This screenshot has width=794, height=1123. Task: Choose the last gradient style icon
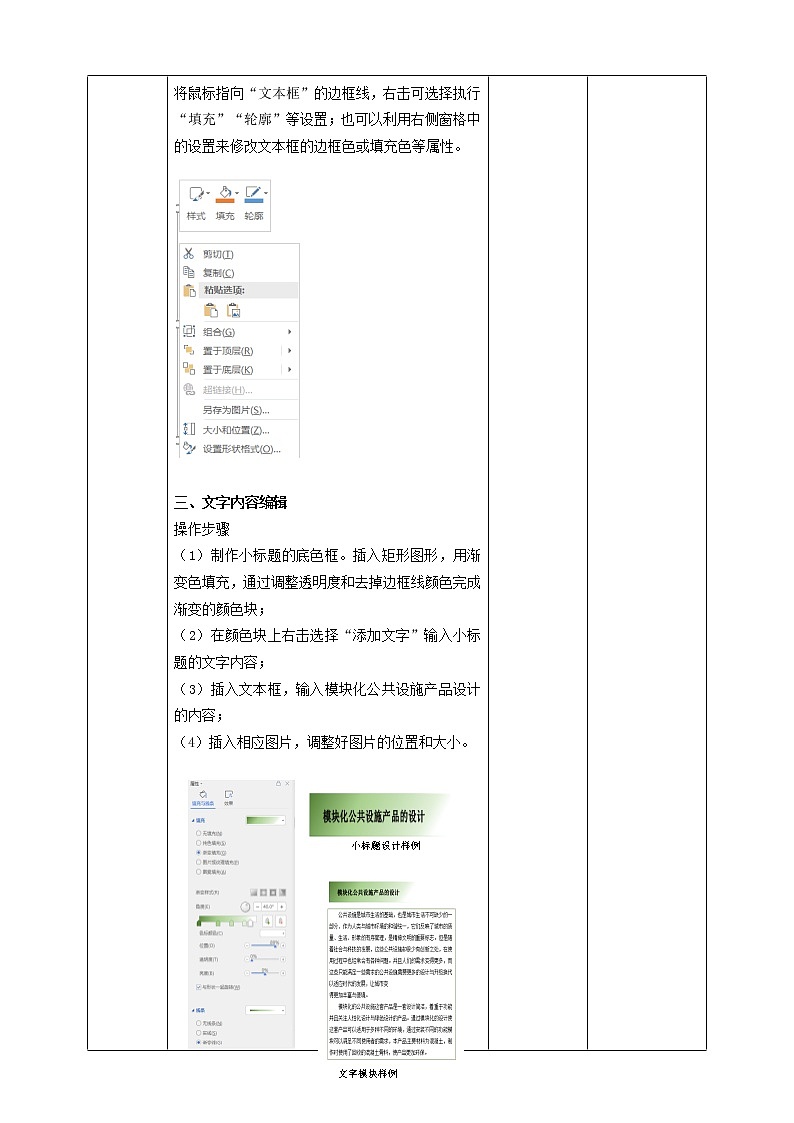click(x=282, y=892)
